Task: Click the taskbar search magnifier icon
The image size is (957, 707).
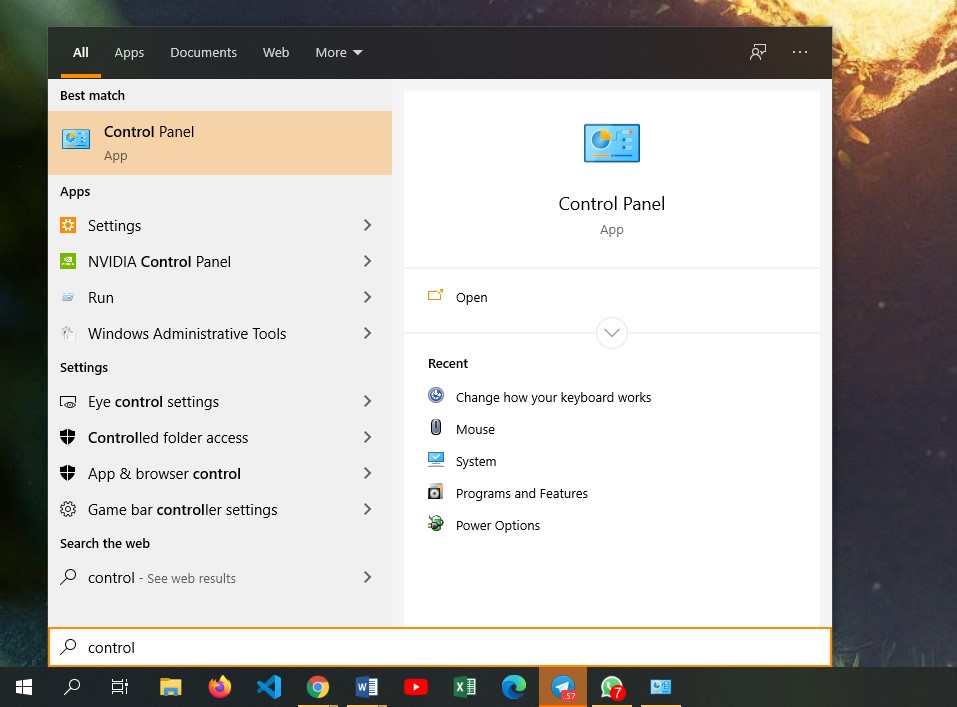Action: tap(72, 687)
